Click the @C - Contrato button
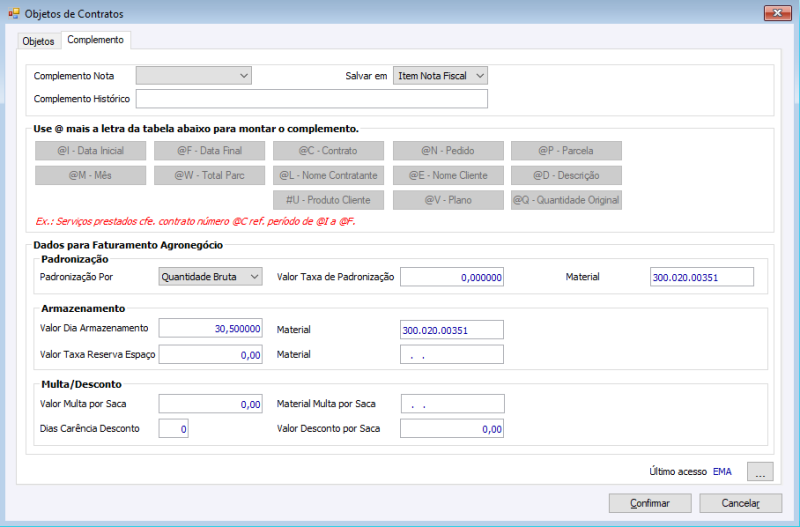Image resolution: width=800 pixels, height=527 pixels. click(328, 150)
